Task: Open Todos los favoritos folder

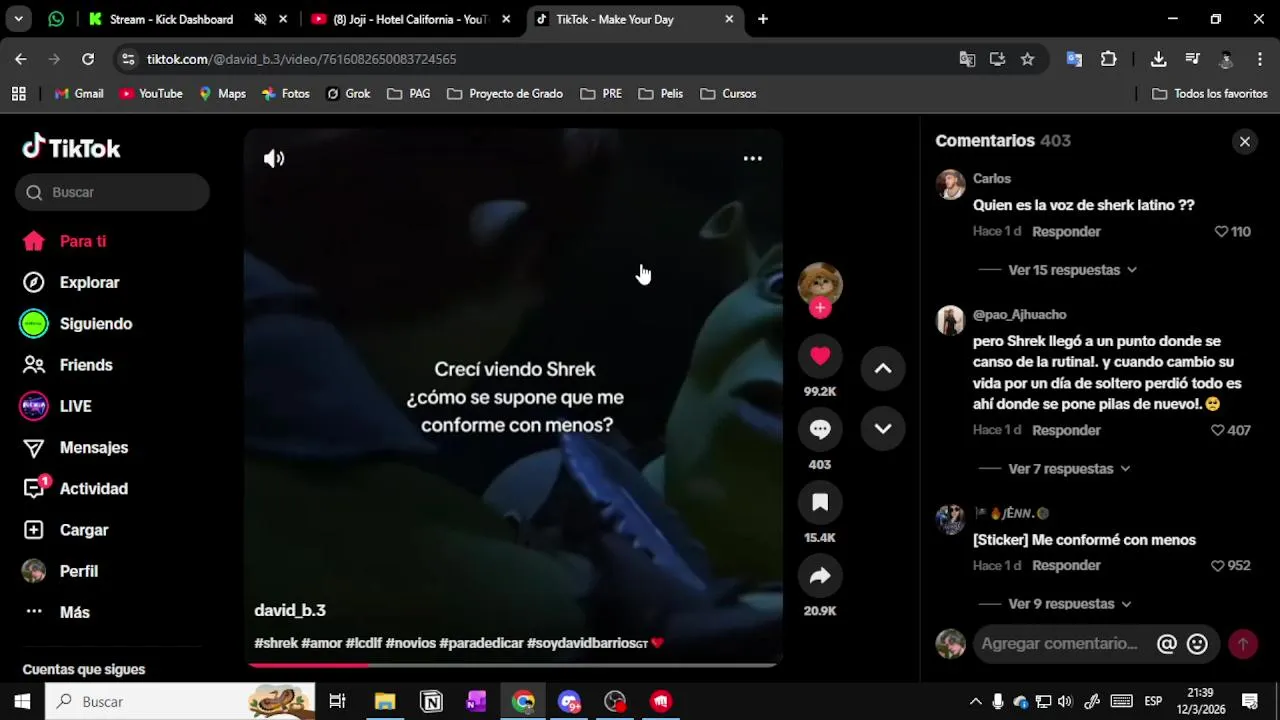Action: (1210, 94)
